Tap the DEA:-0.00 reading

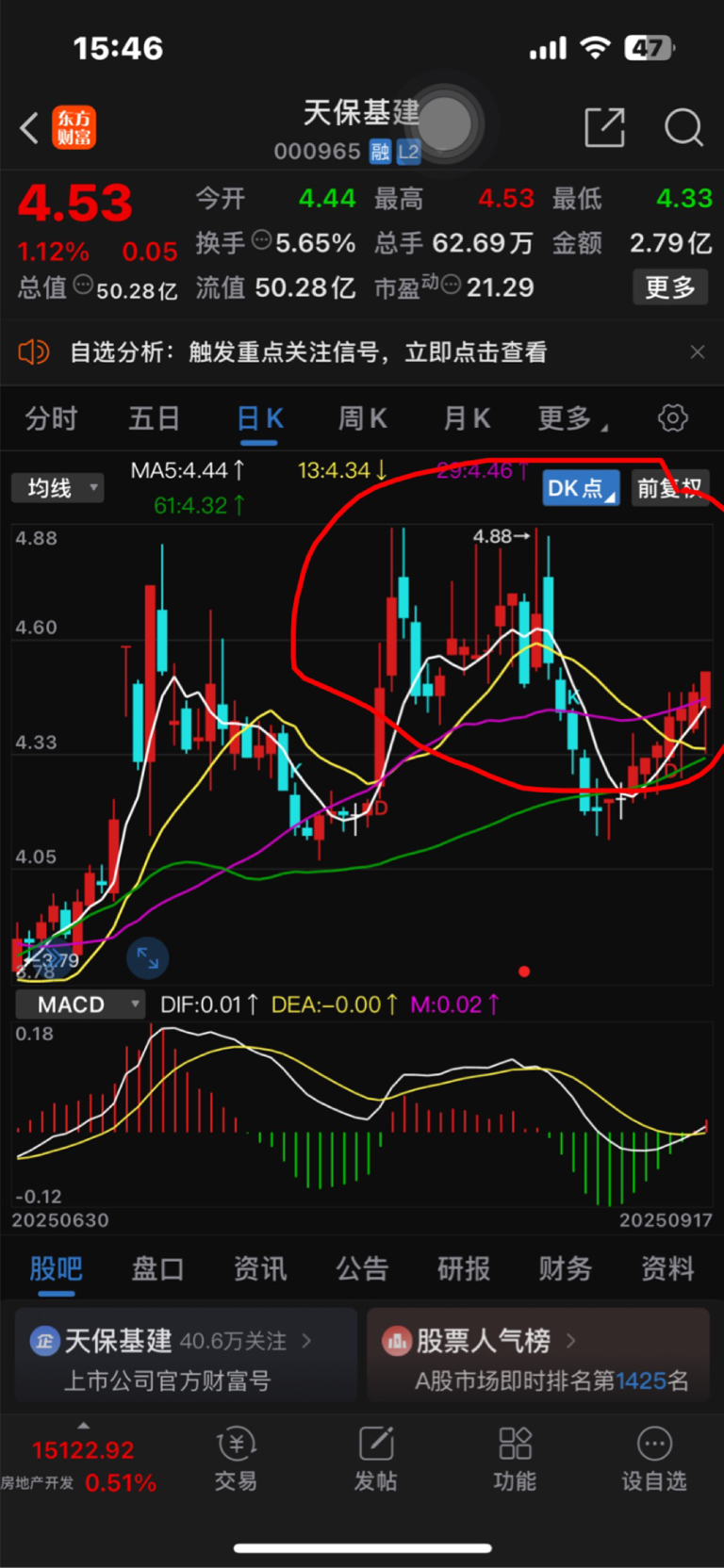[335, 1004]
